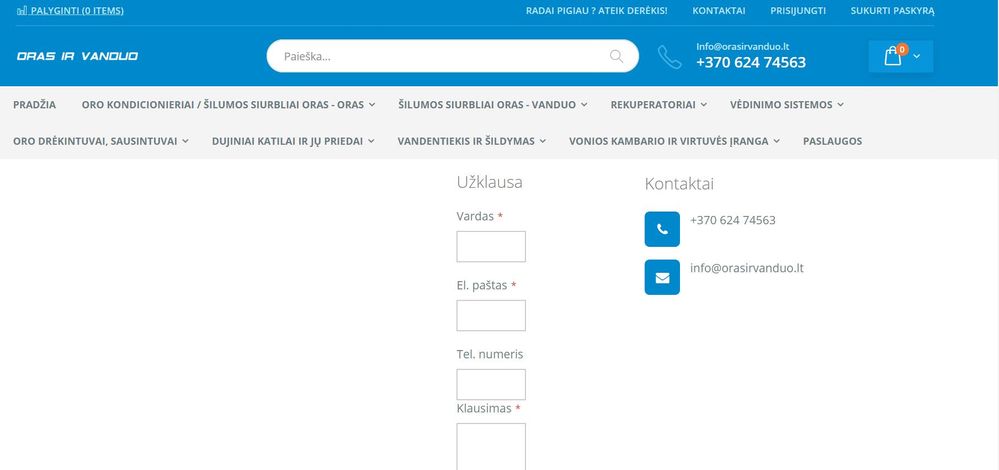Open Paslaugos menu item
This screenshot has width=999, height=470.
pos(832,141)
